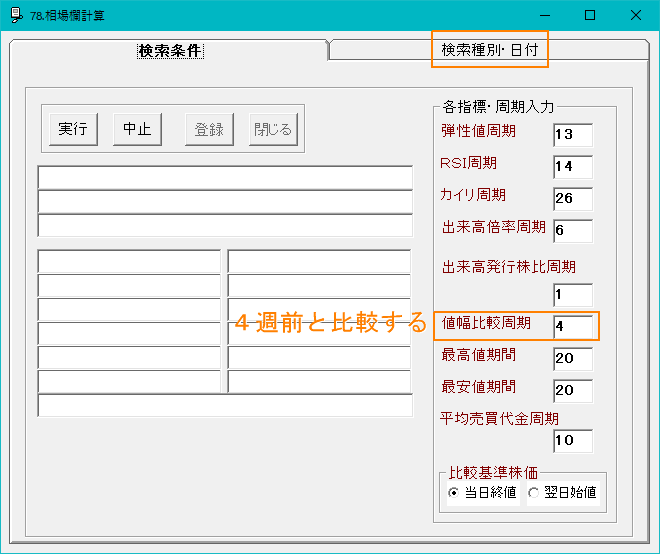Click the 出来高倍率周期 input box

tap(572, 231)
